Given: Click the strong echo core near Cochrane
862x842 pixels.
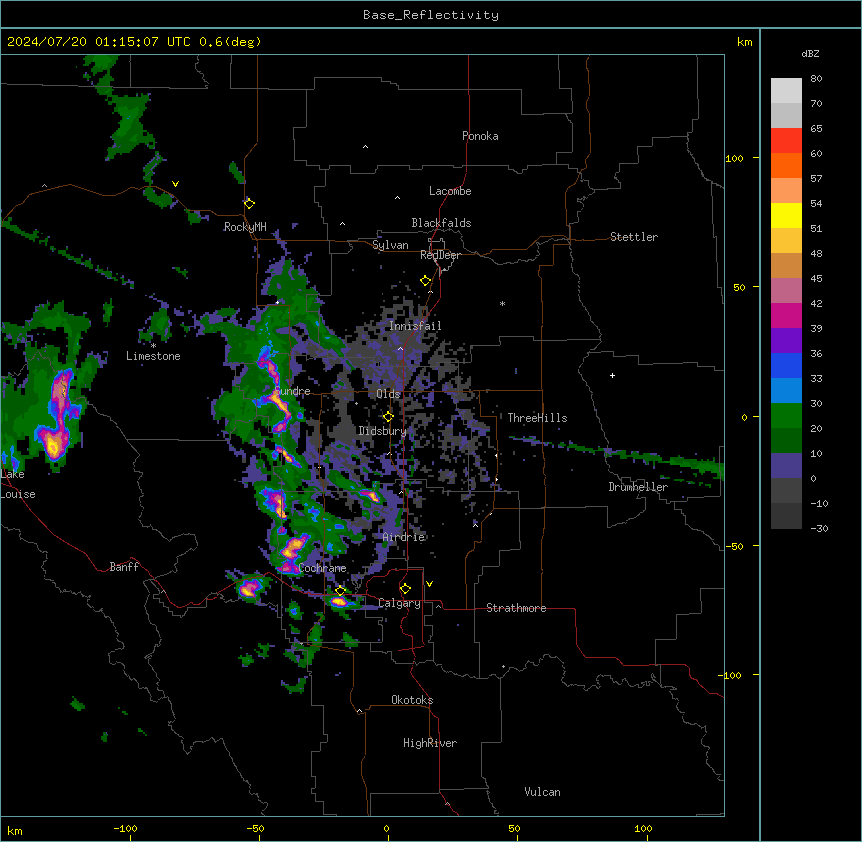Looking at the screenshot, I should (x=294, y=547).
